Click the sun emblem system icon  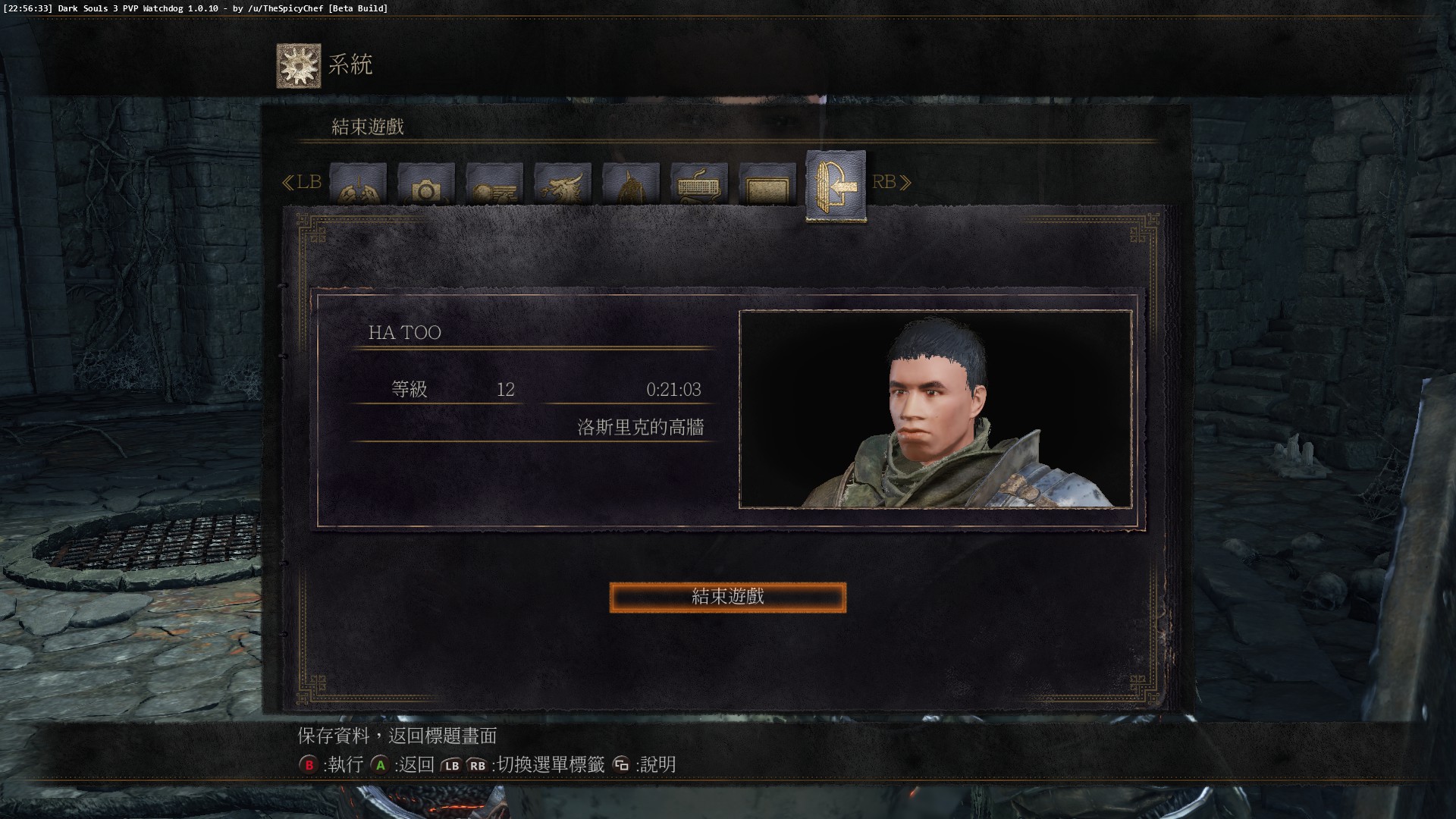pos(298,66)
